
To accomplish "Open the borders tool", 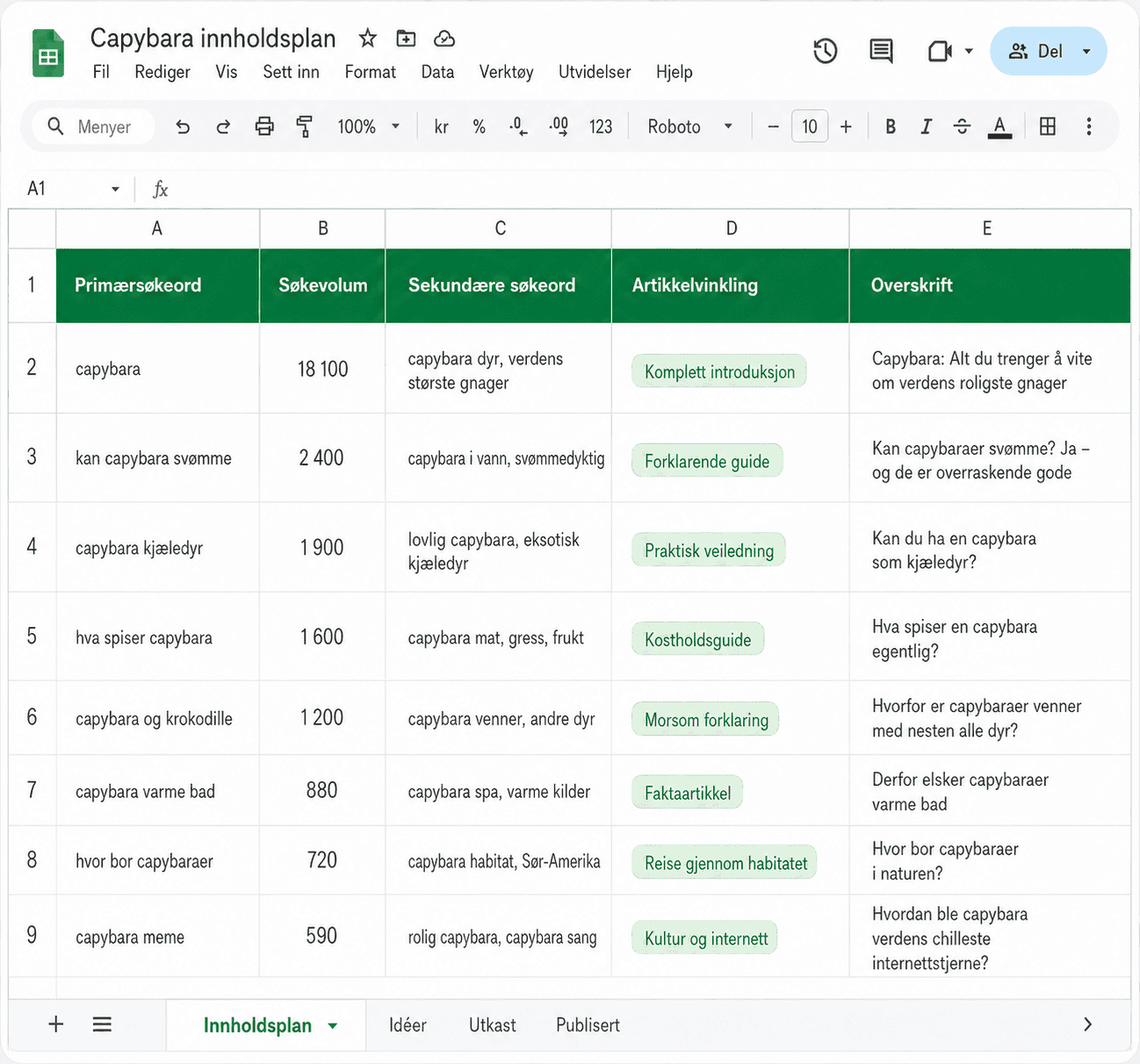I will point(1048,126).
